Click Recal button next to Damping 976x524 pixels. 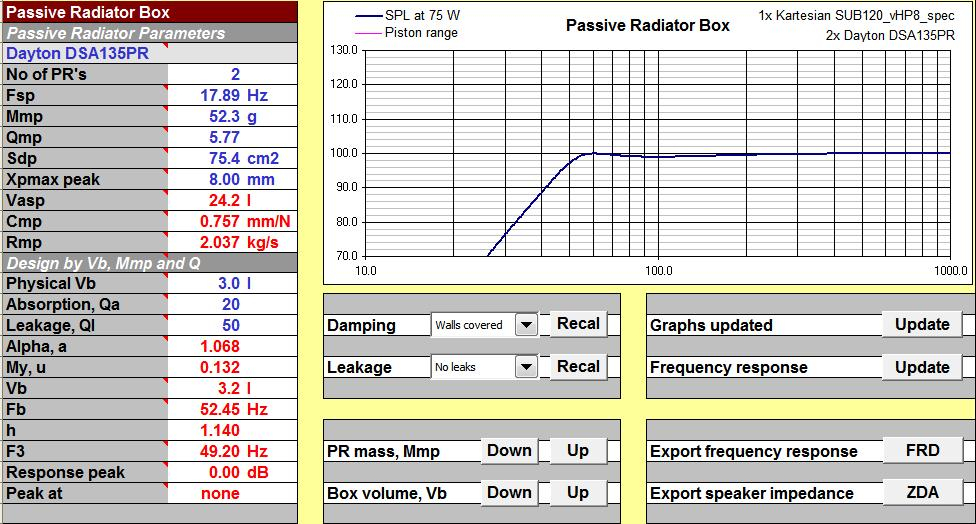click(578, 324)
